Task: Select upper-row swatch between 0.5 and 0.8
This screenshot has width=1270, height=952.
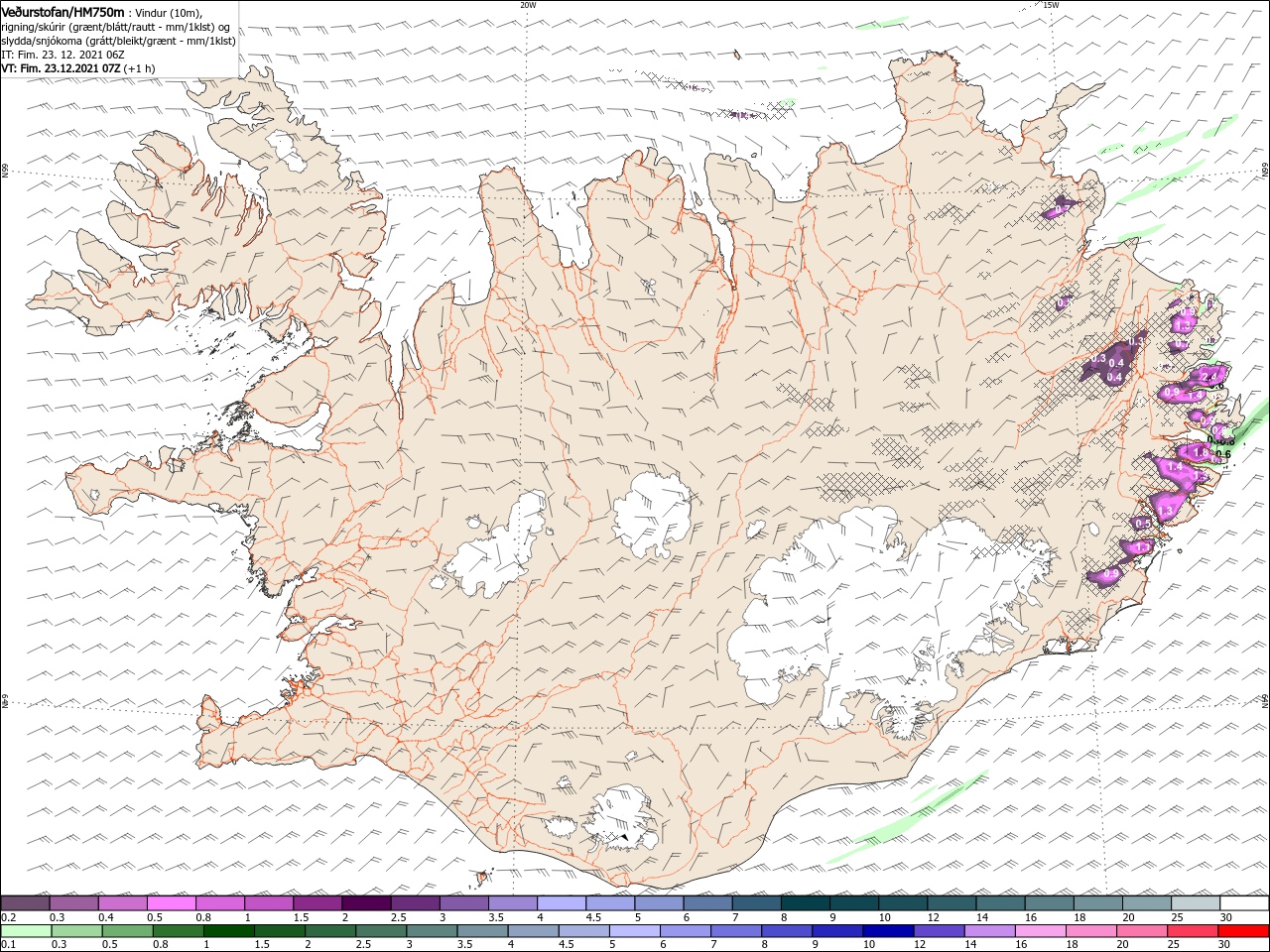Action: click(x=171, y=902)
